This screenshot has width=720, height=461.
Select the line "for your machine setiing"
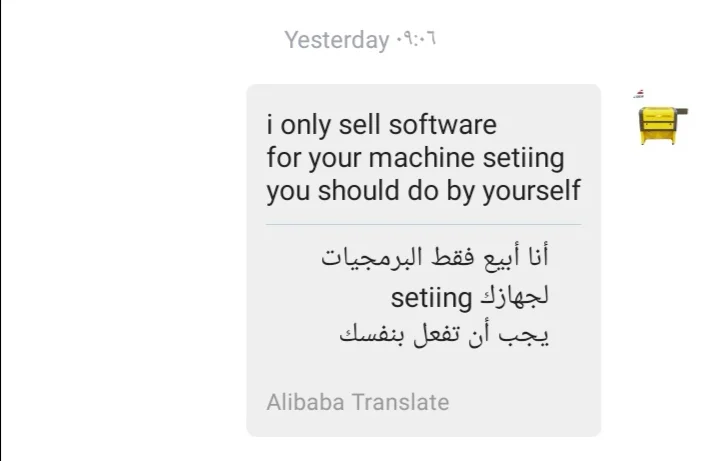click(x=415, y=158)
